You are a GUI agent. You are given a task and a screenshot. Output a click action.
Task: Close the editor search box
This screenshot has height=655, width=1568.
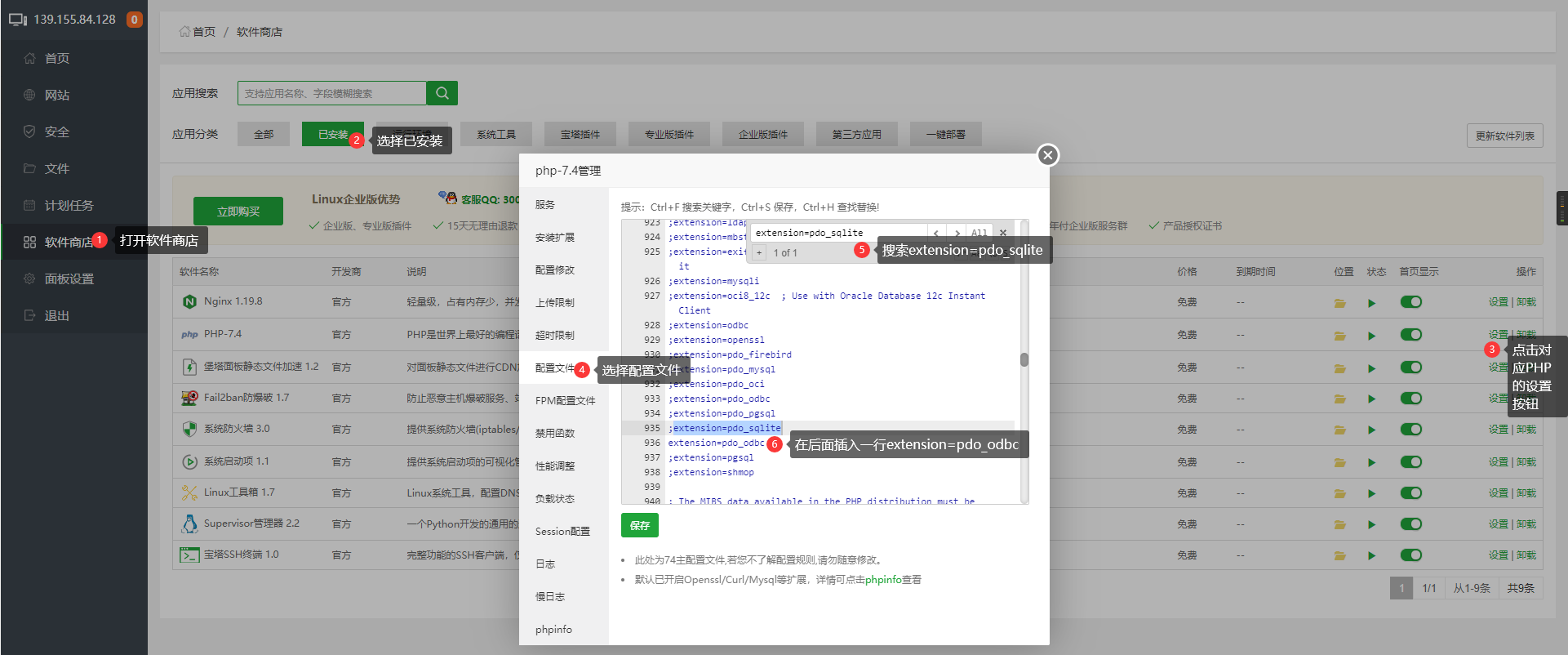click(1003, 233)
